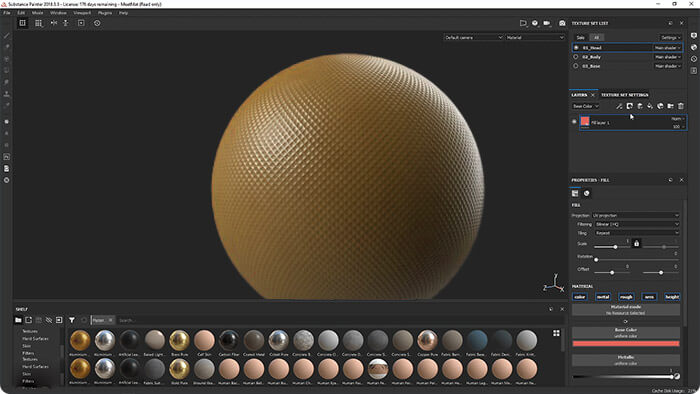This screenshot has width=700, height=394.
Task: Click the import resource icon in the Shelf
Action: click(x=29, y=320)
